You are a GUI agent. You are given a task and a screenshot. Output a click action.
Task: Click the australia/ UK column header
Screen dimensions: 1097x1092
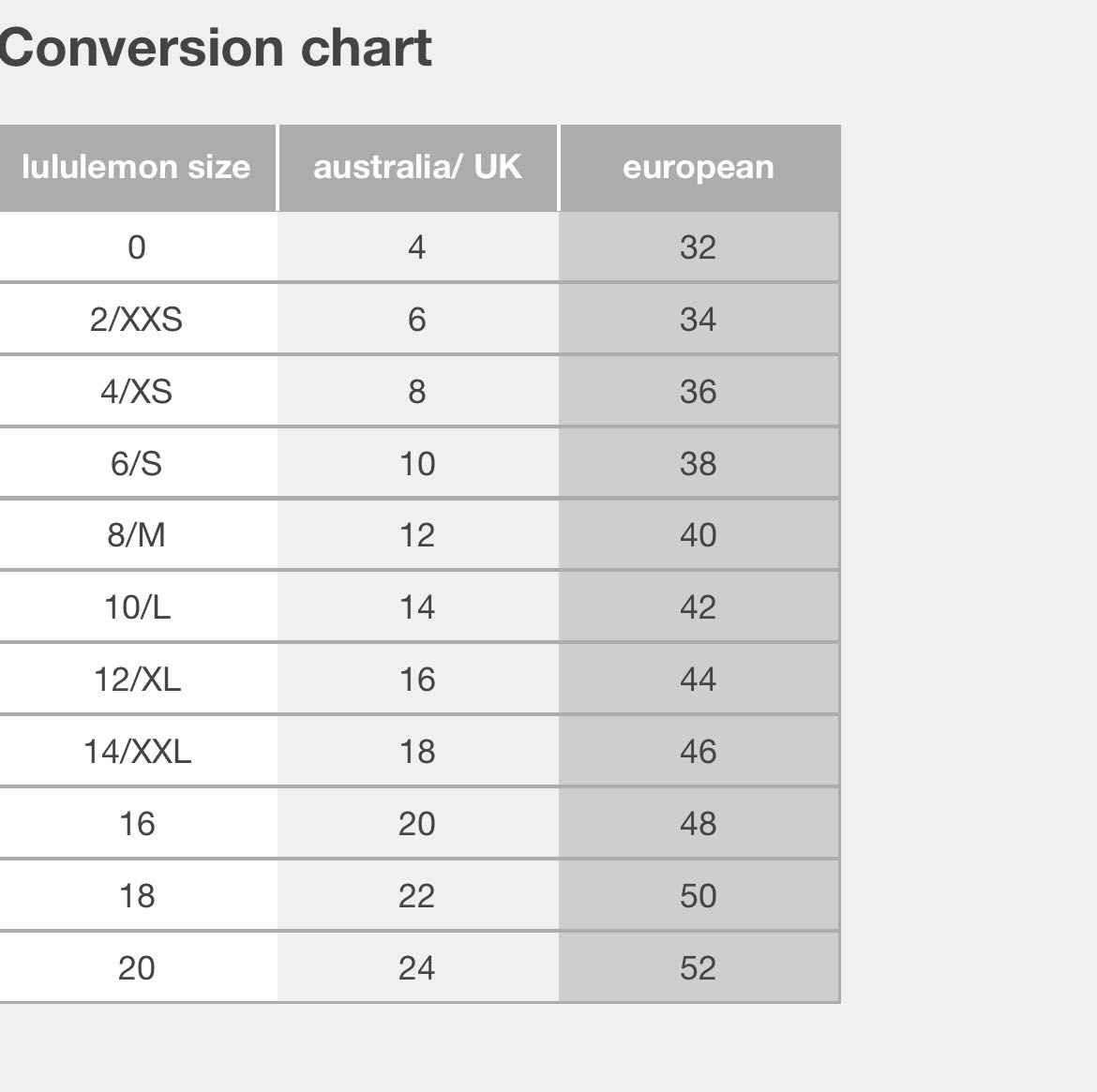[417, 168]
